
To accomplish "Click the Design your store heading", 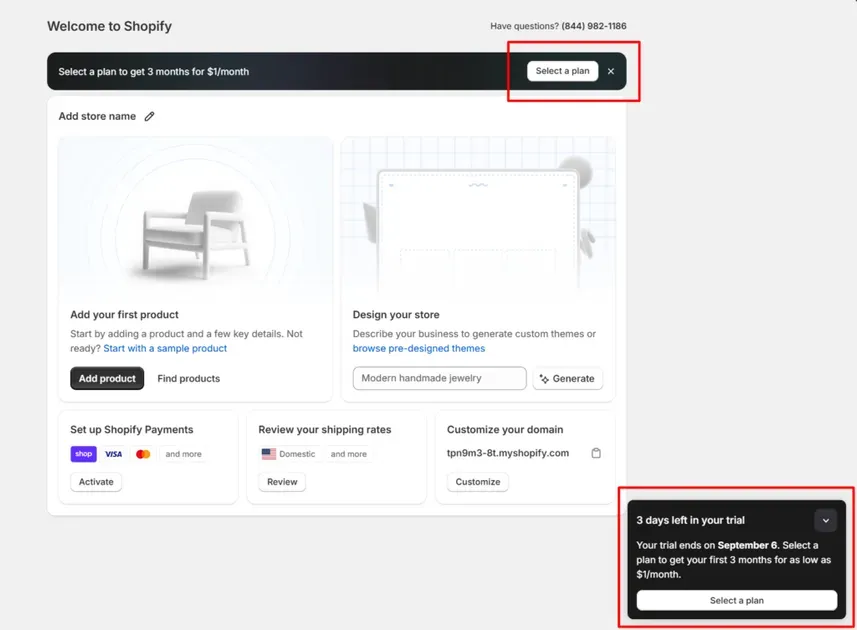I will pyautogui.click(x=396, y=315).
